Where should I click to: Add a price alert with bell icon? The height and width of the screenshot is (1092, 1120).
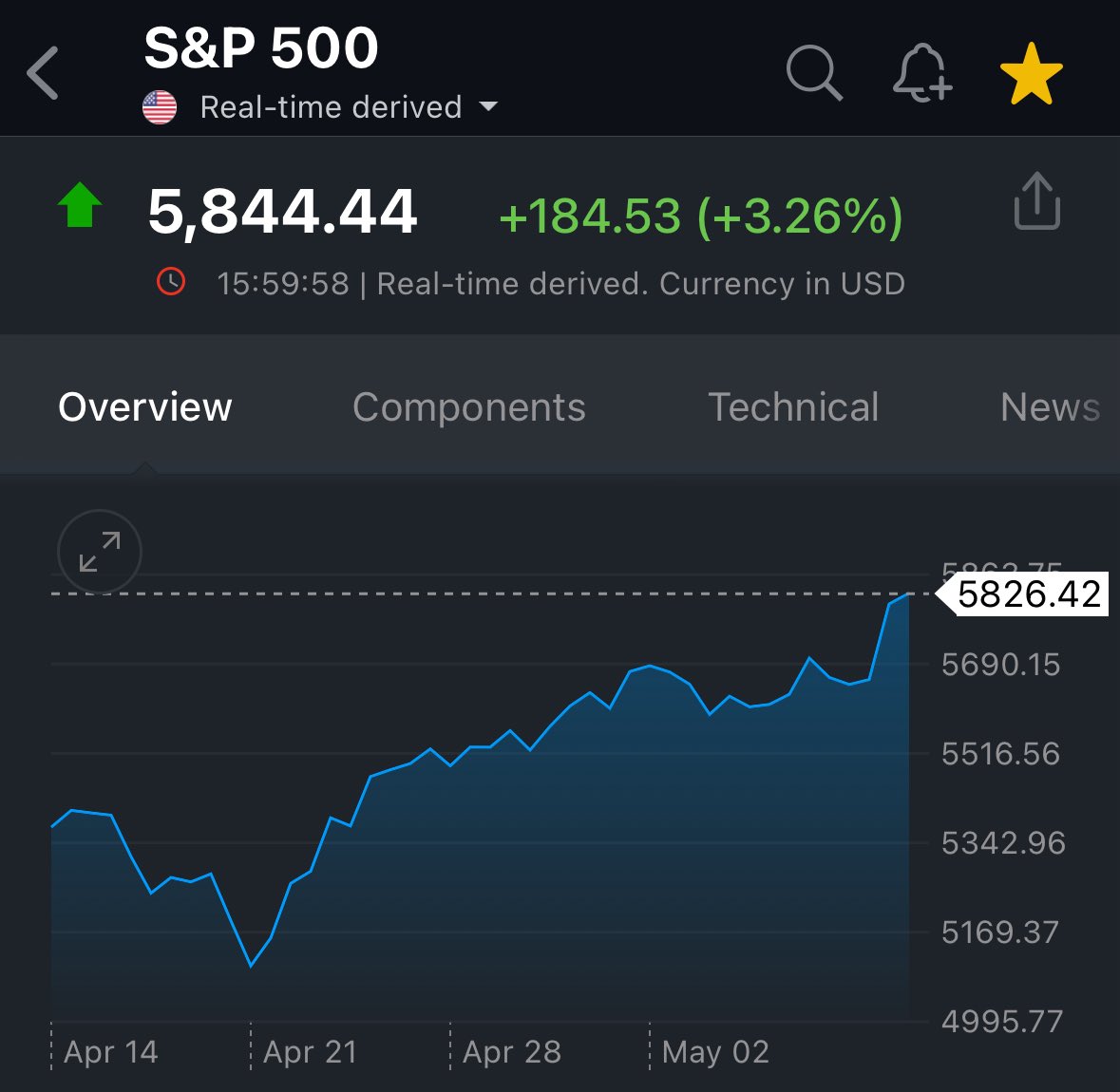[922, 73]
